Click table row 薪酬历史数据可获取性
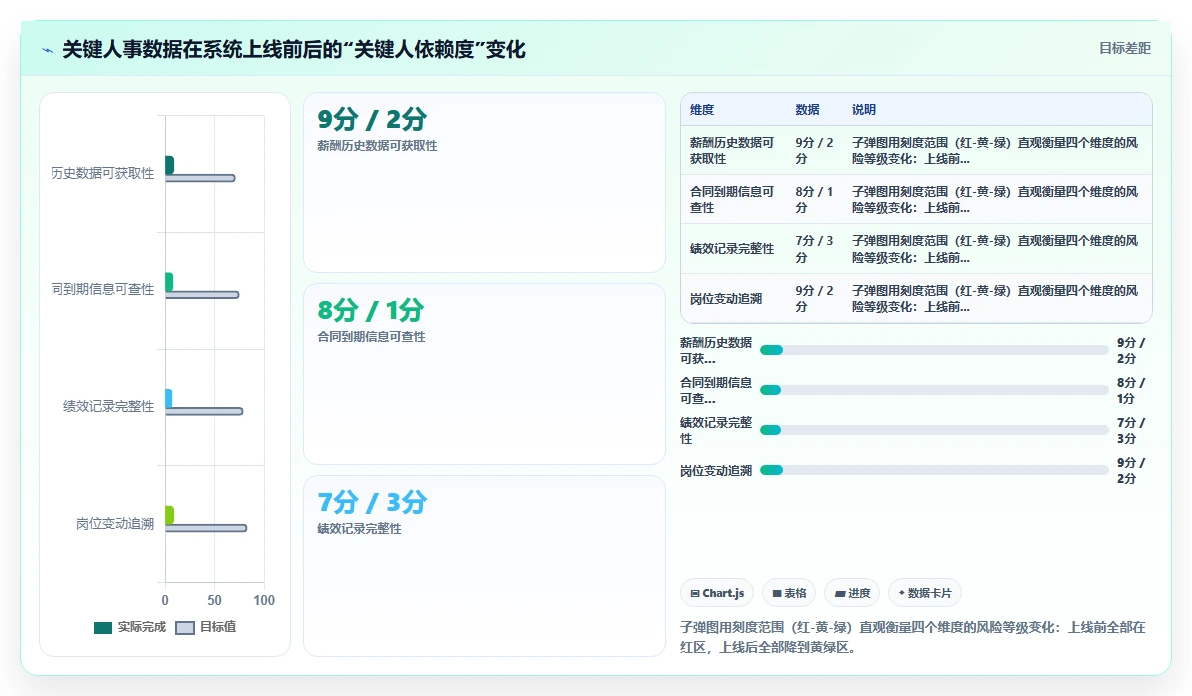This screenshot has height=696, width=1192. [916, 150]
